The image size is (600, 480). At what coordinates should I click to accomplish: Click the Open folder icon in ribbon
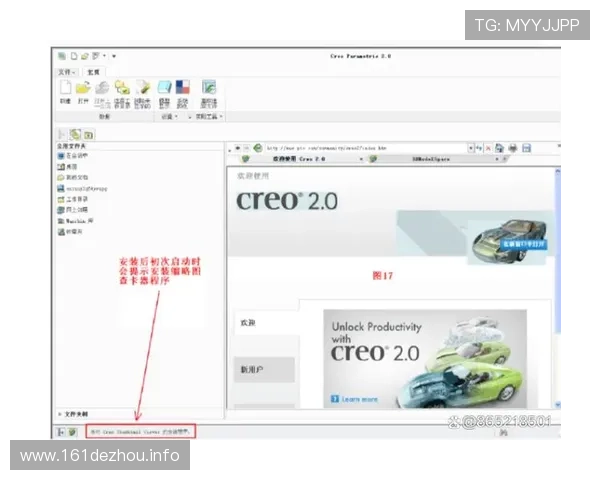tap(83, 90)
